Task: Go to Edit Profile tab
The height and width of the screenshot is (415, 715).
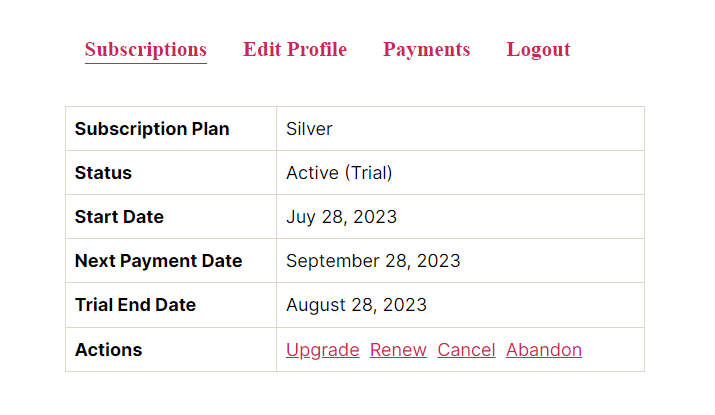Action: click(x=295, y=49)
